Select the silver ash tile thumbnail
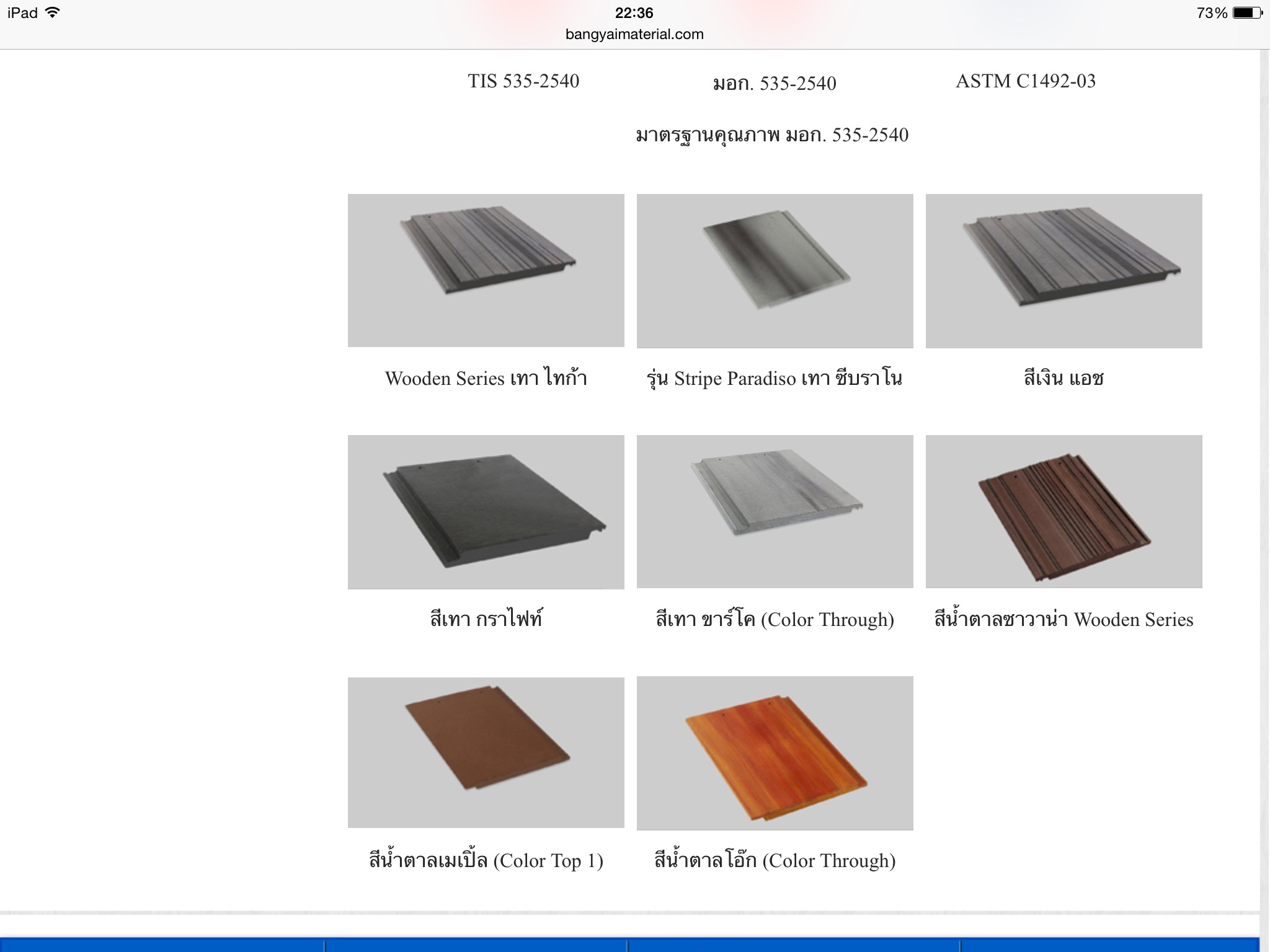The image size is (1270, 952). (x=1064, y=271)
